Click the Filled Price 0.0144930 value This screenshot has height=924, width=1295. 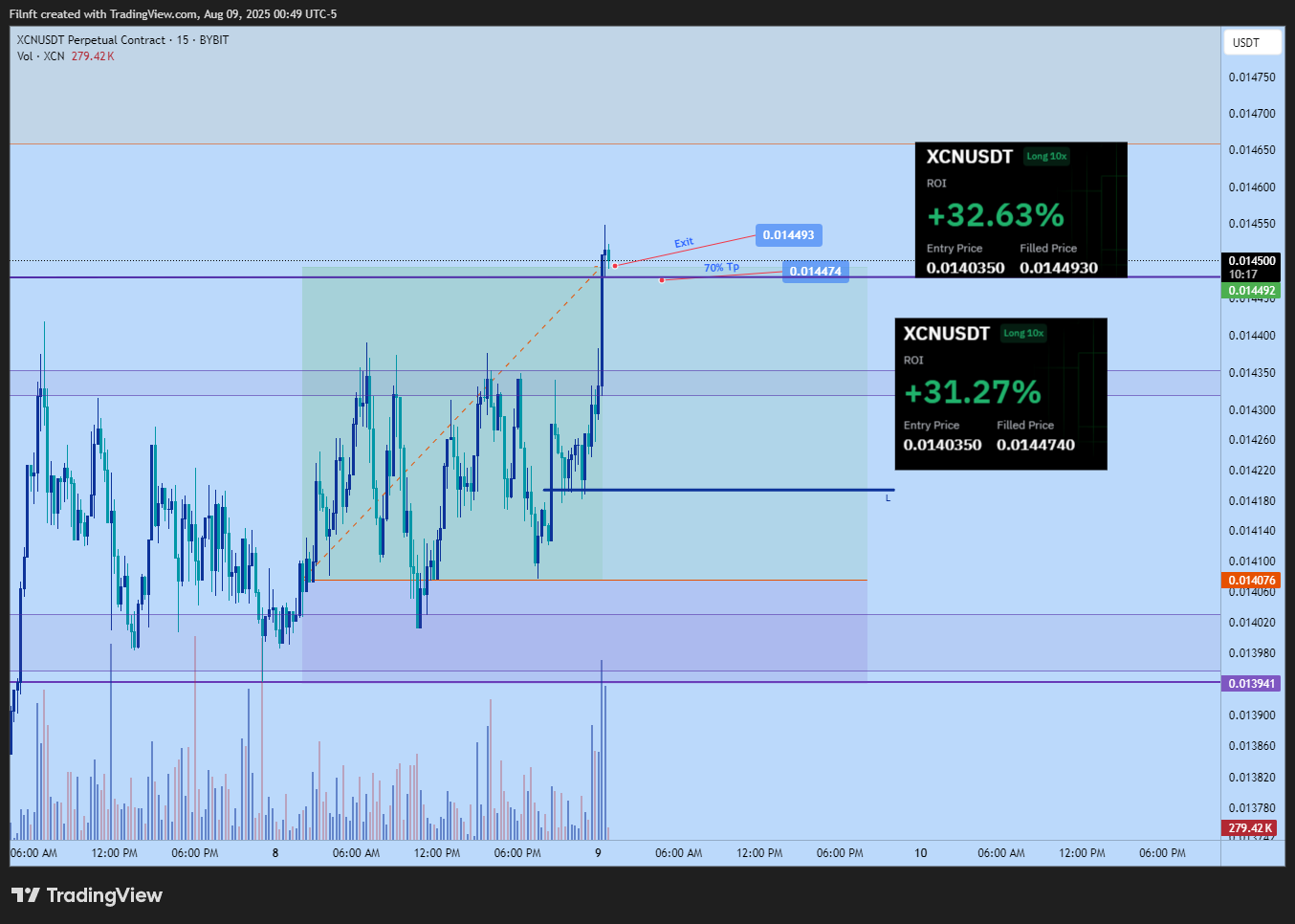[1059, 268]
